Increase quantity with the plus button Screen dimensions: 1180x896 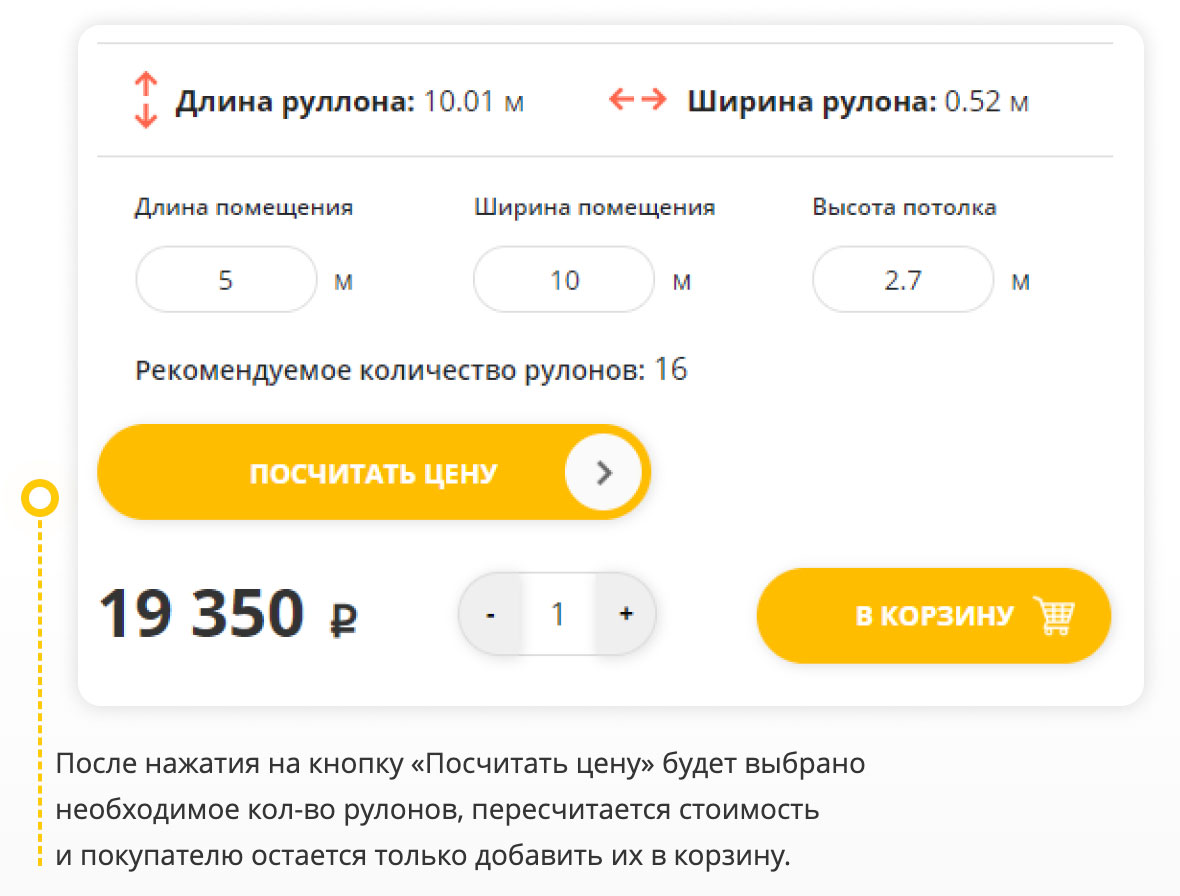coord(626,614)
